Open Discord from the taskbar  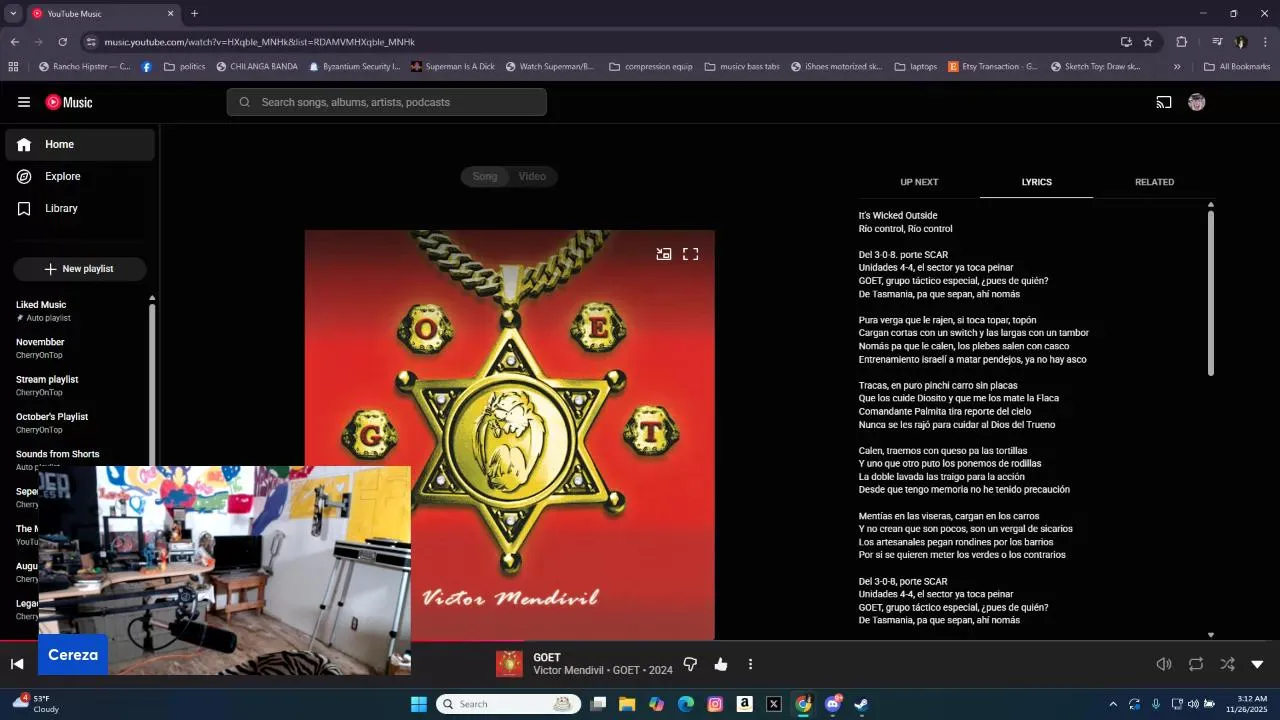(832, 704)
